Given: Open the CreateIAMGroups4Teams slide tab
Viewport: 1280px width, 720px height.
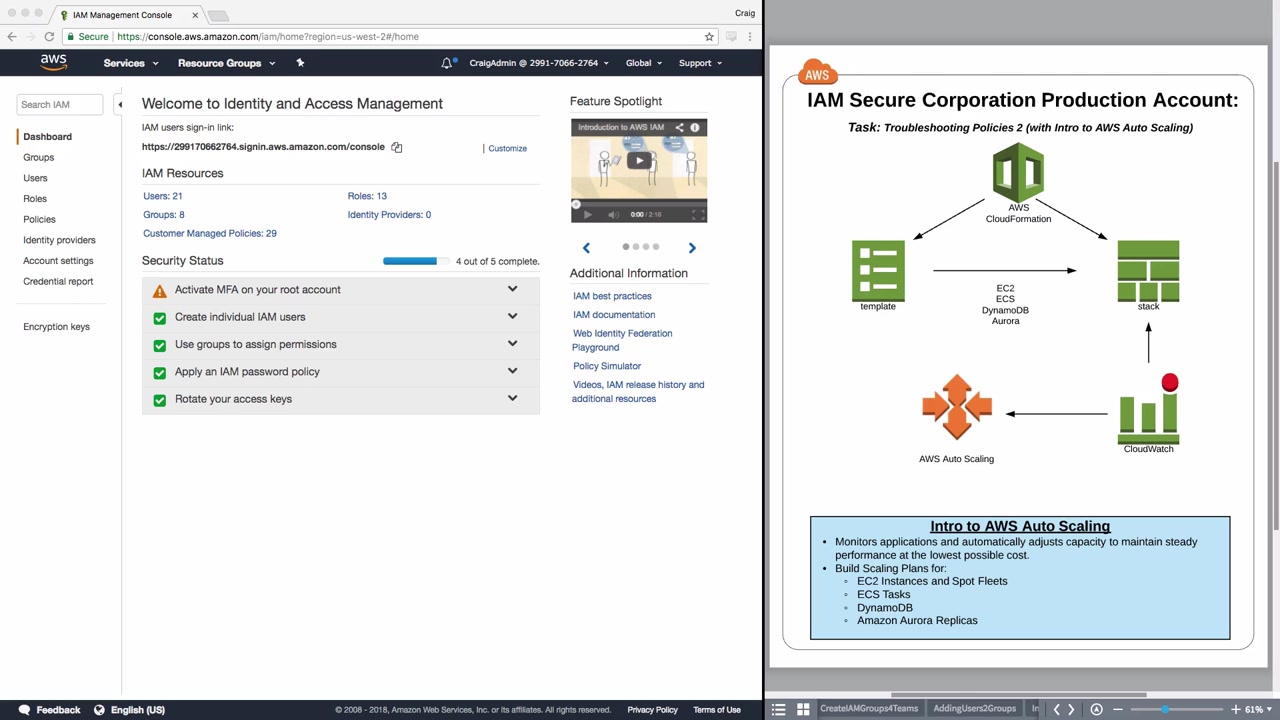Looking at the screenshot, I should (x=869, y=709).
